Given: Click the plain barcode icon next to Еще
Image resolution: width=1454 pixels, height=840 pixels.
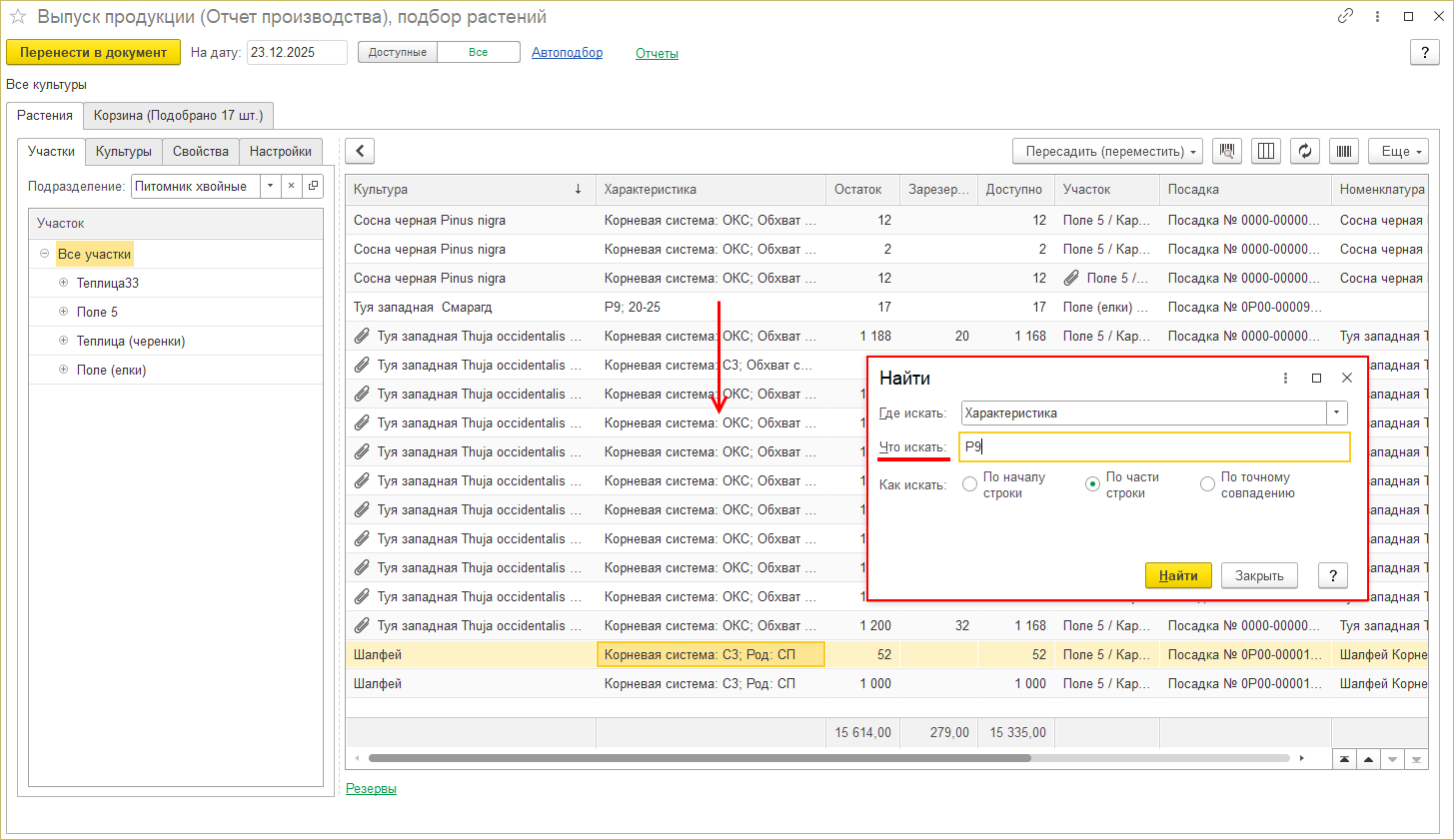Looking at the screenshot, I should point(1344,152).
